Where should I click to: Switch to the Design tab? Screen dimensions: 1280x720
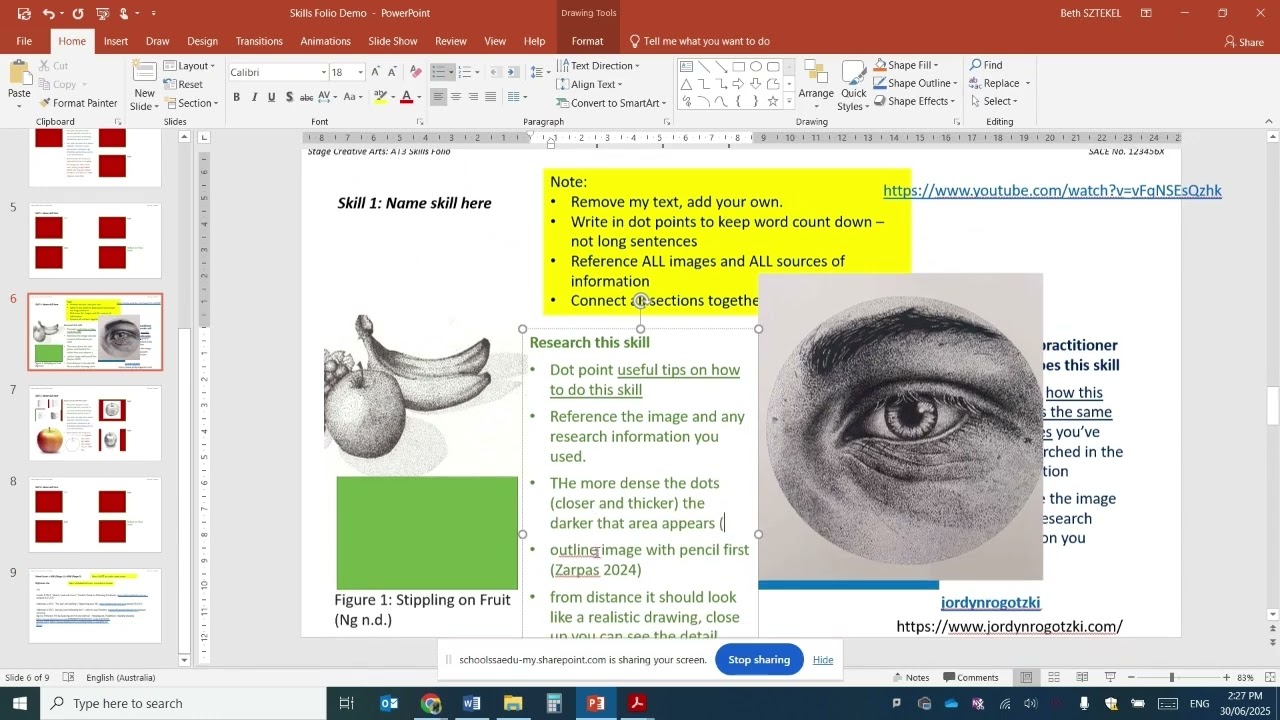pyautogui.click(x=202, y=41)
